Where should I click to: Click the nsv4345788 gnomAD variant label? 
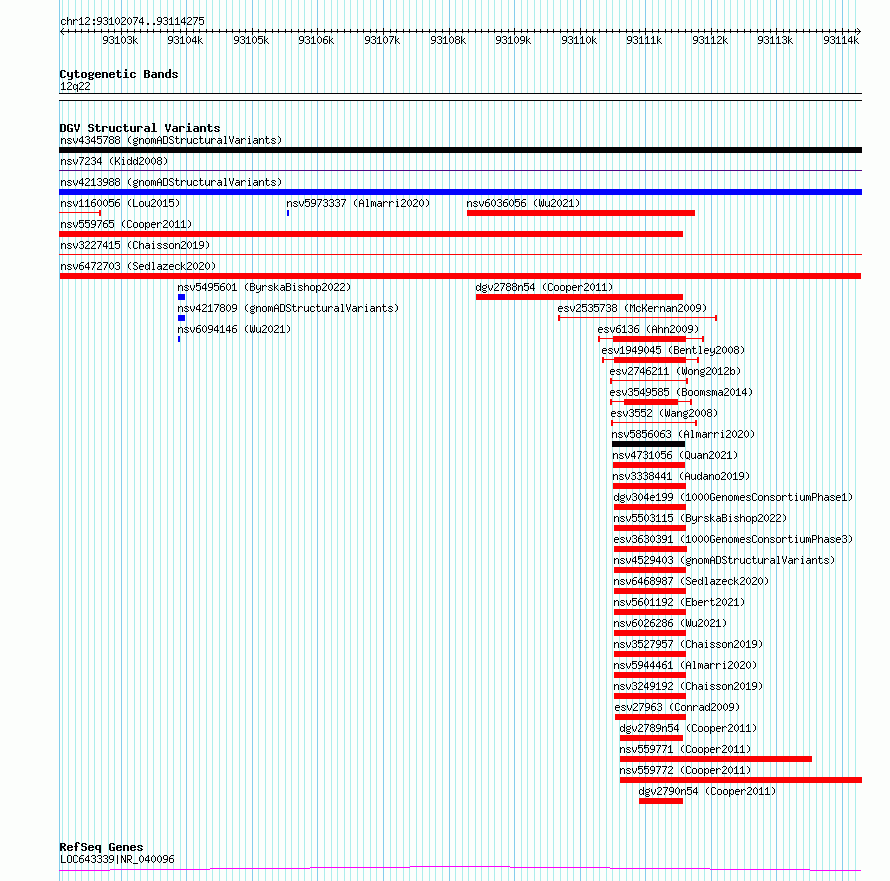pyautogui.click(x=171, y=140)
